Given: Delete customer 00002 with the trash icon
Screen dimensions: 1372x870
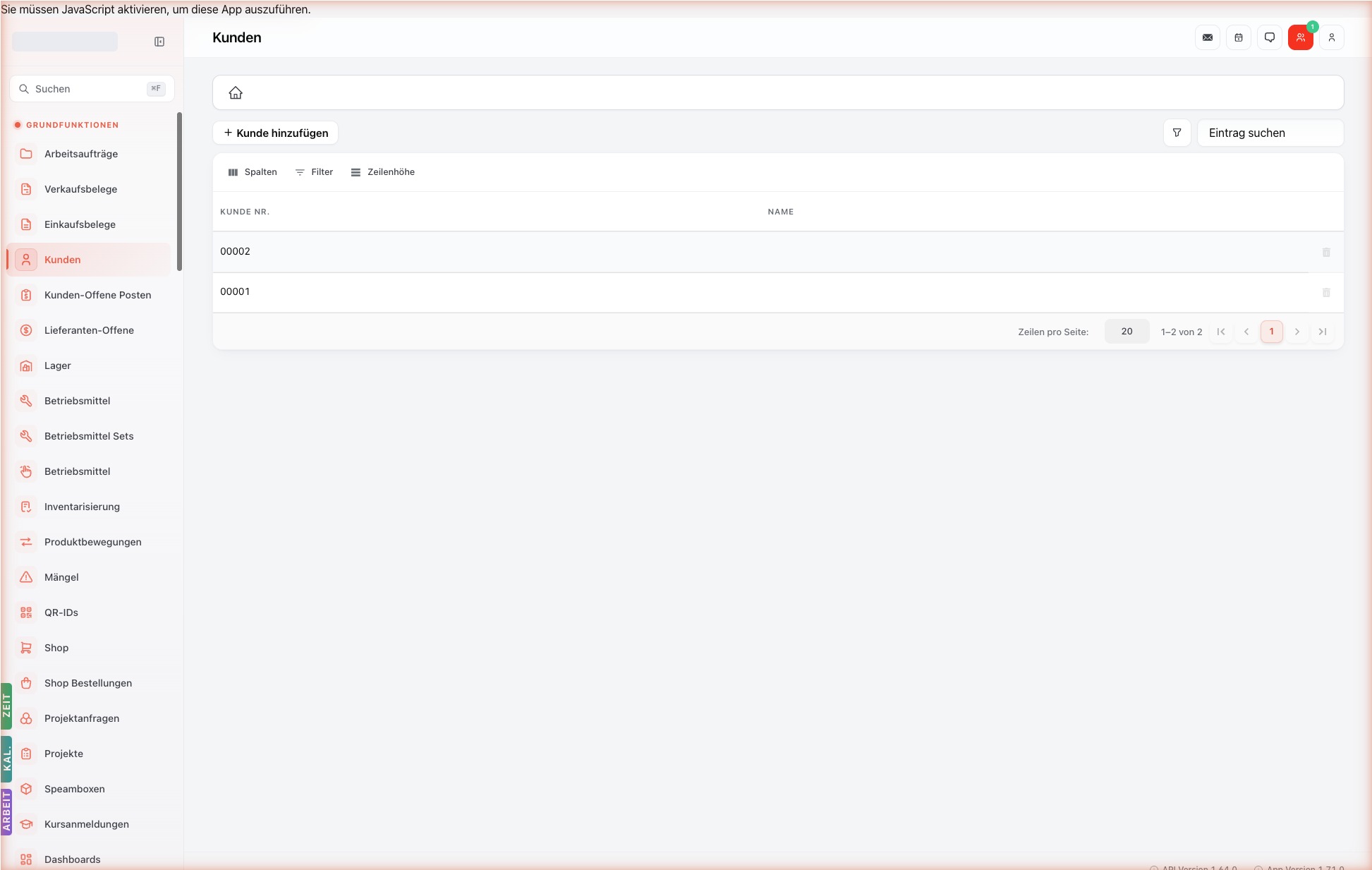Looking at the screenshot, I should pyautogui.click(x=1326, y=252).
